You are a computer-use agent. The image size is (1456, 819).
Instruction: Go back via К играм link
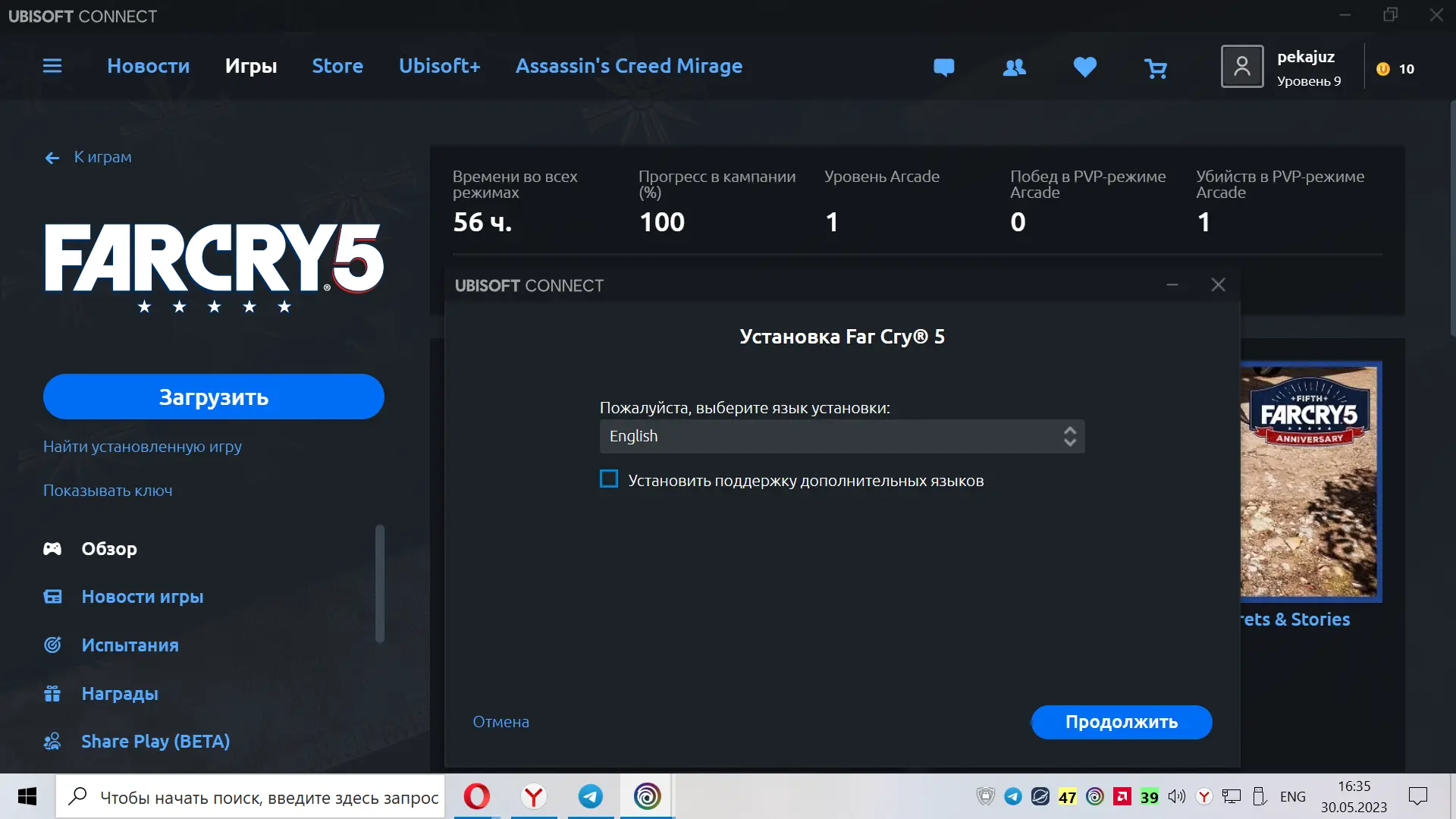coord(102,157)
